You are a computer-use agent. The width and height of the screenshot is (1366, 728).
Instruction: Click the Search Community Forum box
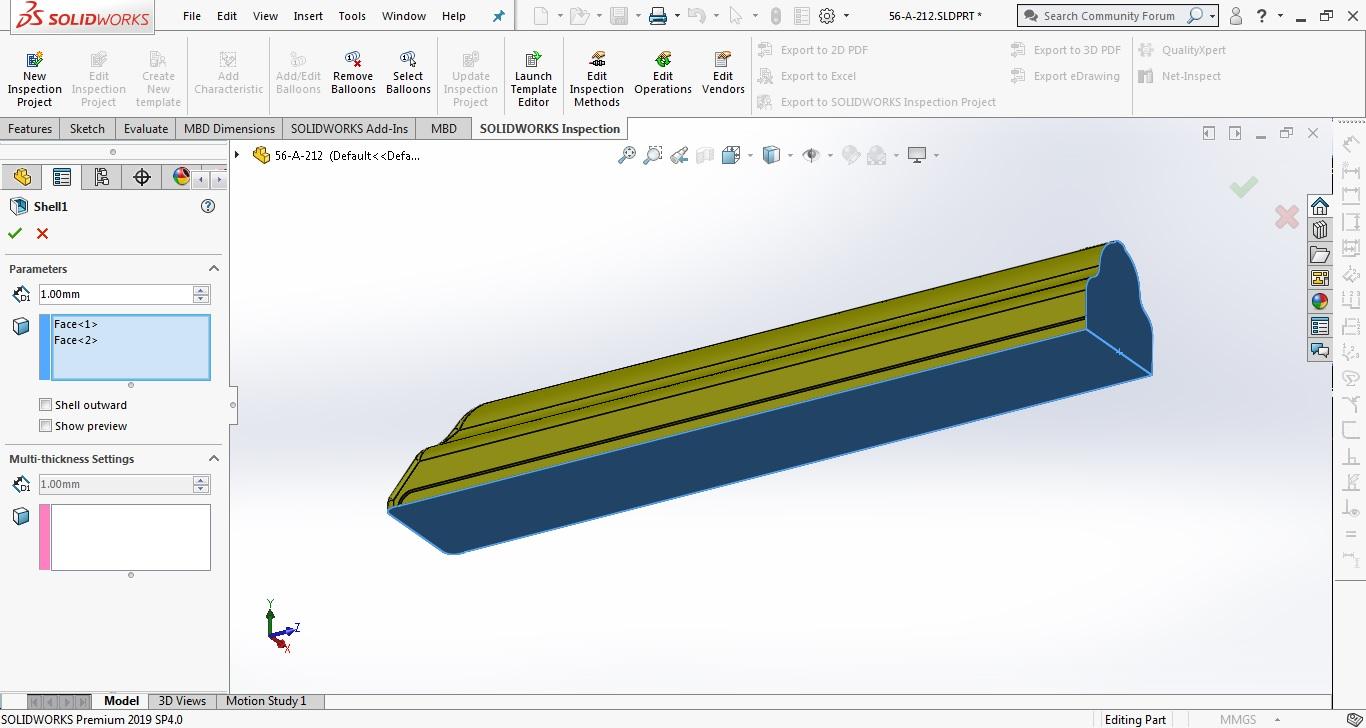point(1108,16)
